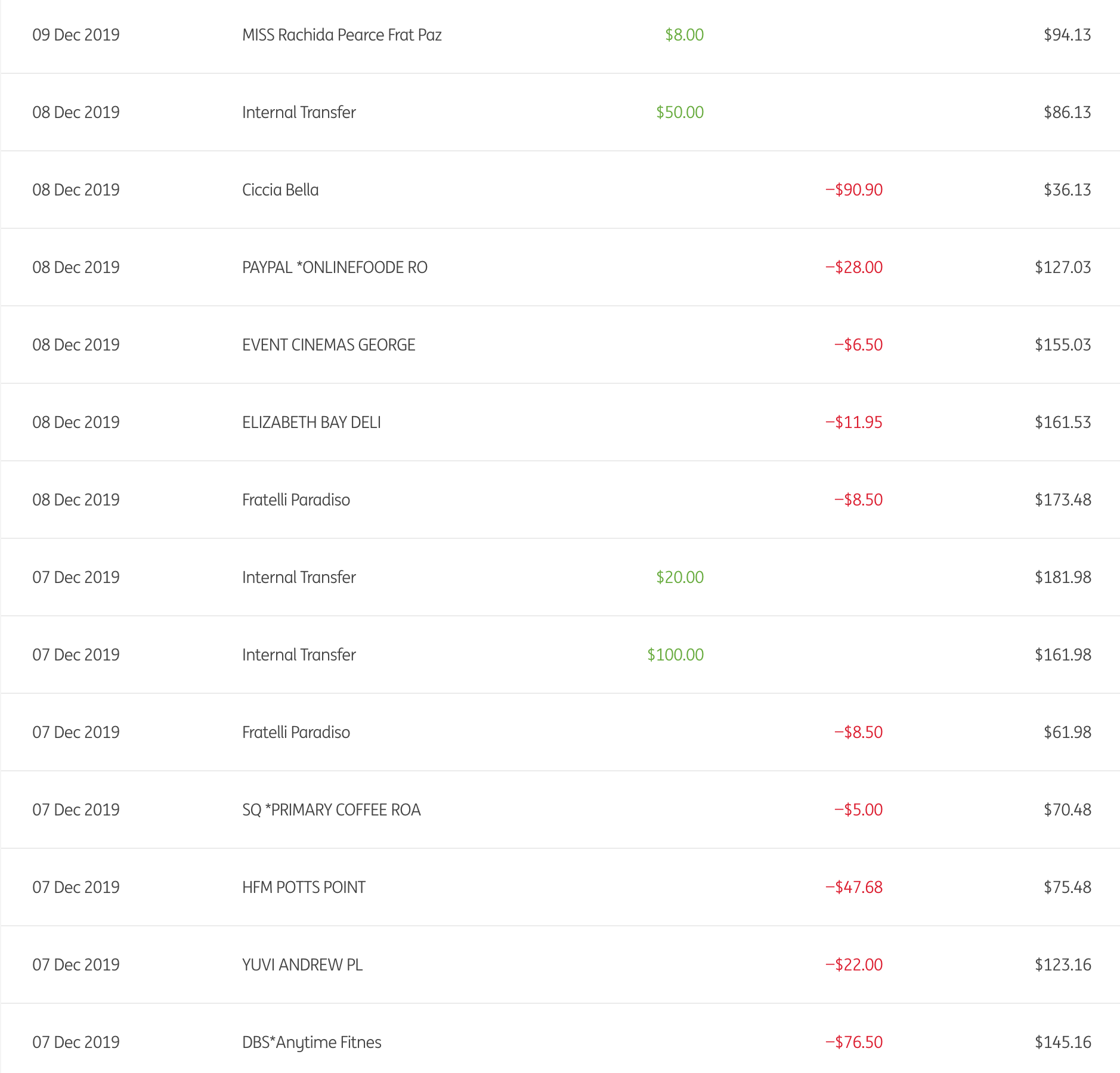This screenshot has width=1120, height=1073.
Task: Click the −$47.68 debit amount
Action: tap(853, 888)
